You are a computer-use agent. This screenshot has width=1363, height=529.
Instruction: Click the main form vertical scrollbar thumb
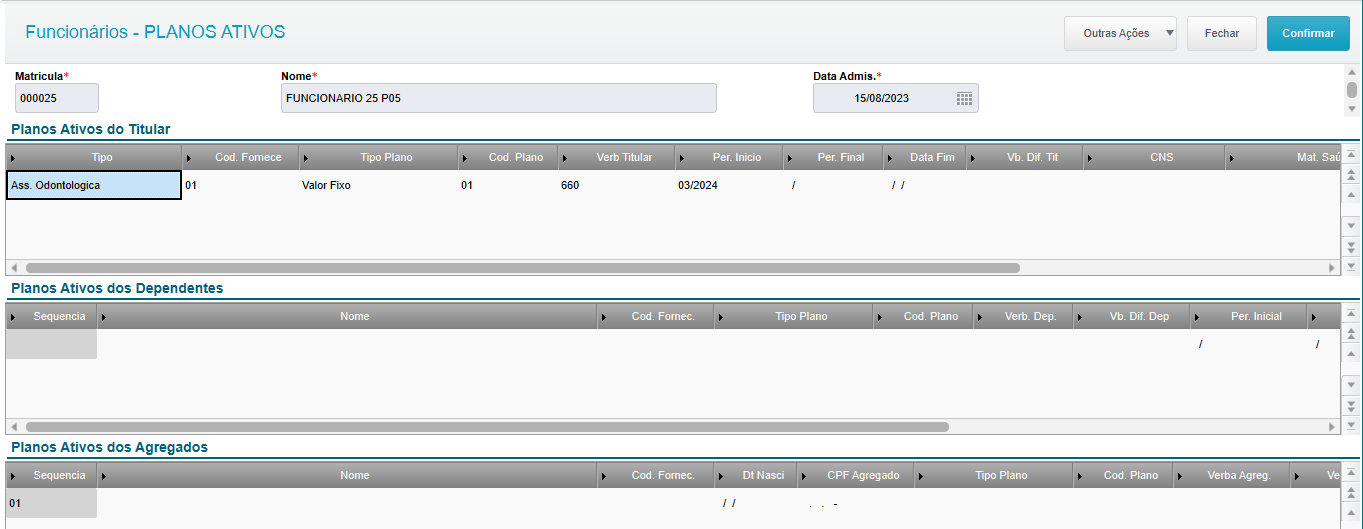tap(1352, 90)
